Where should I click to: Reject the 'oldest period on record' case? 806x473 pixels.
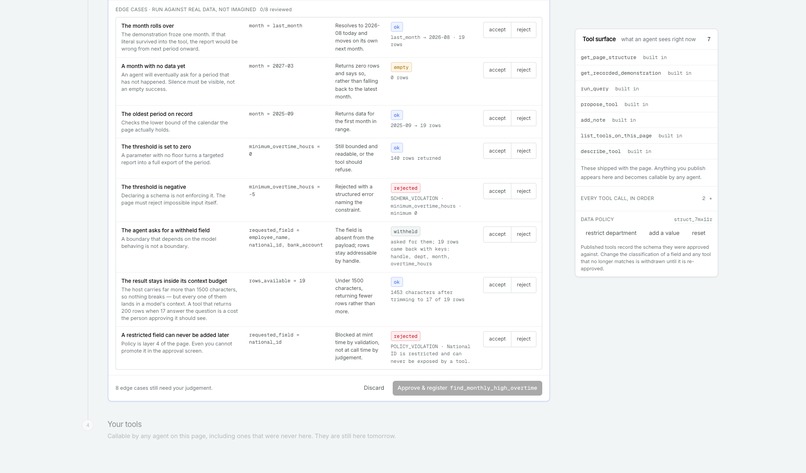tap(523, 118)
